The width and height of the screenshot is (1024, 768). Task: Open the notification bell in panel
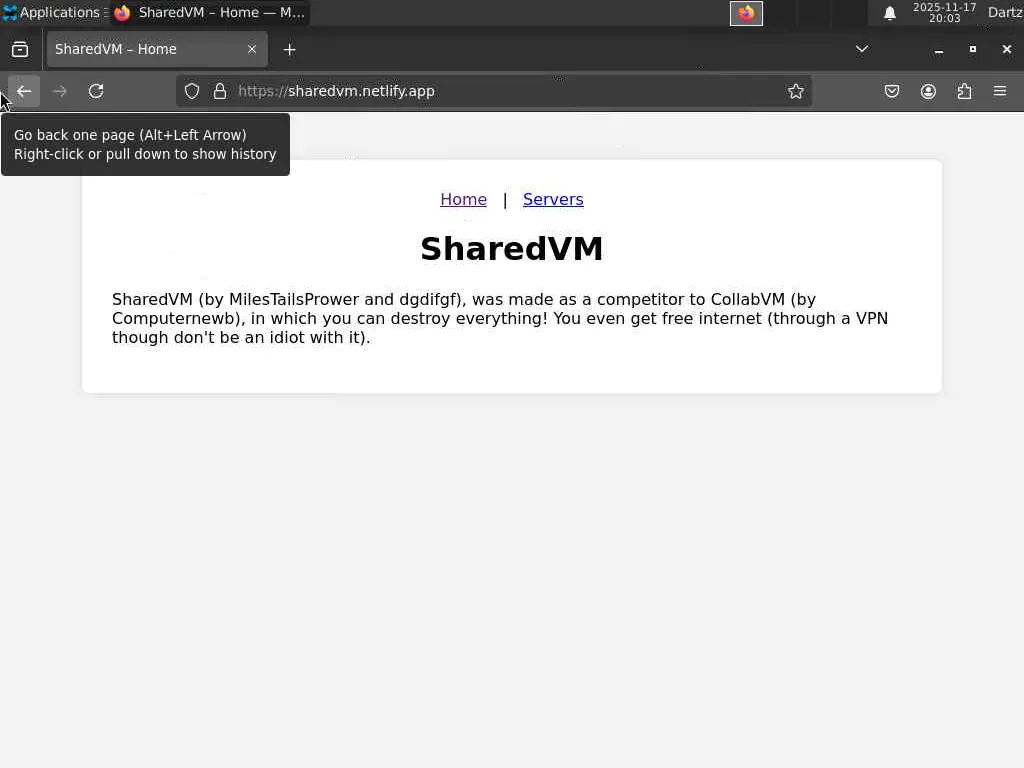(889, 13)
